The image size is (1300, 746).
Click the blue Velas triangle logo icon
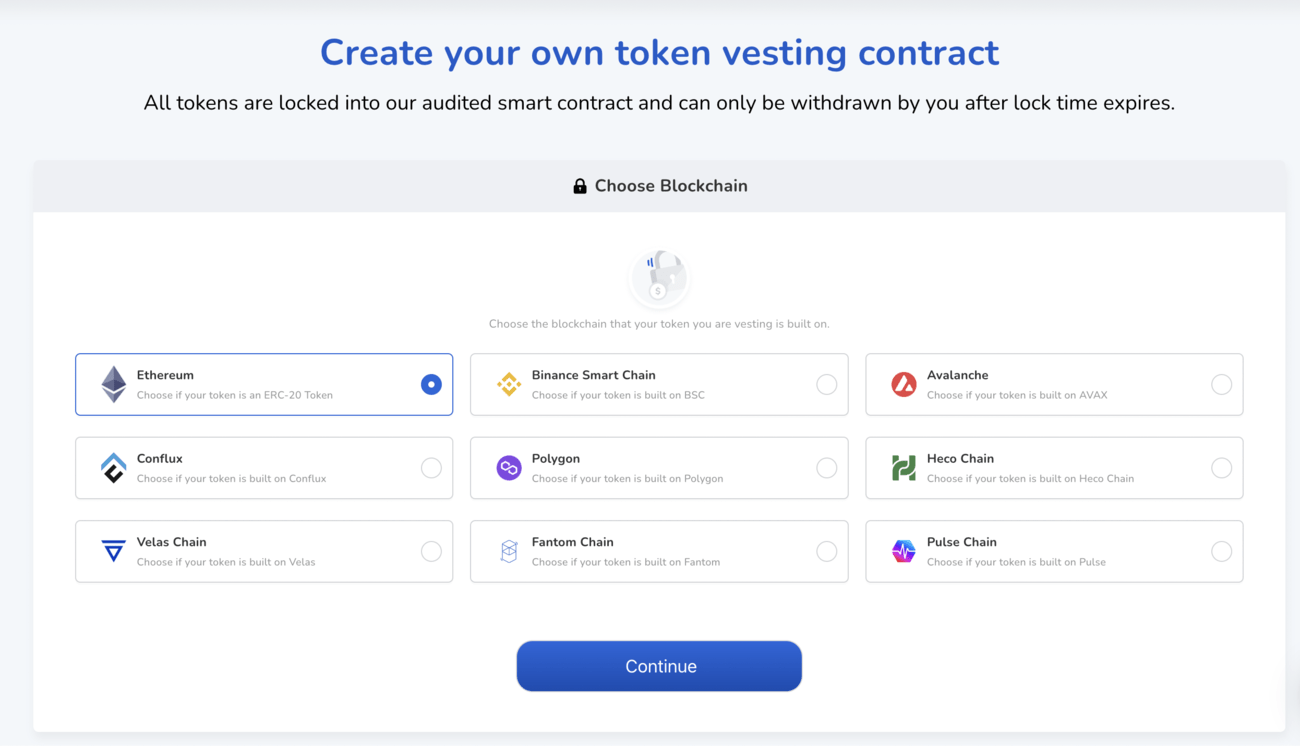coord(114,551)
